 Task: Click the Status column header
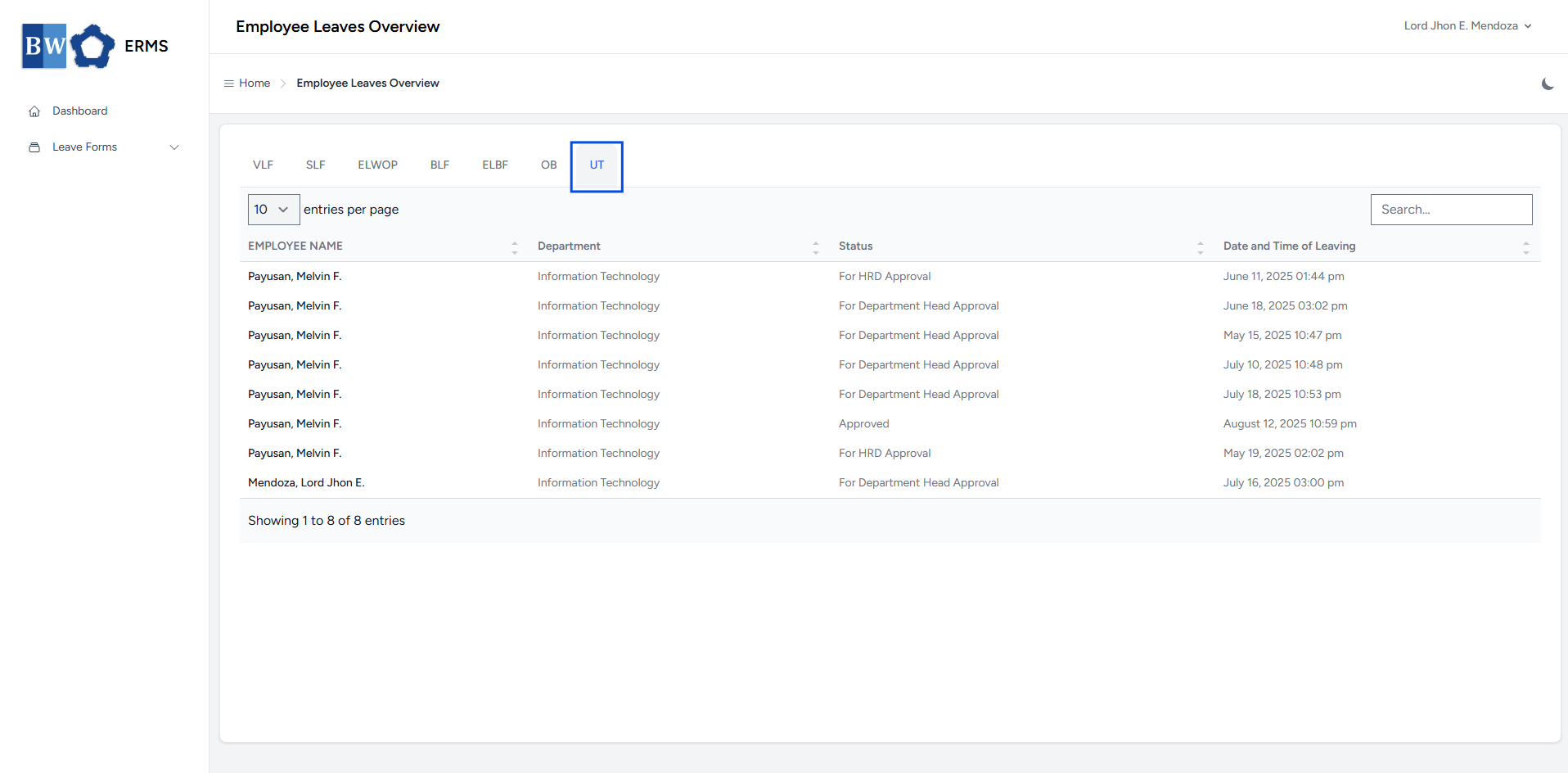pos(856,246)
